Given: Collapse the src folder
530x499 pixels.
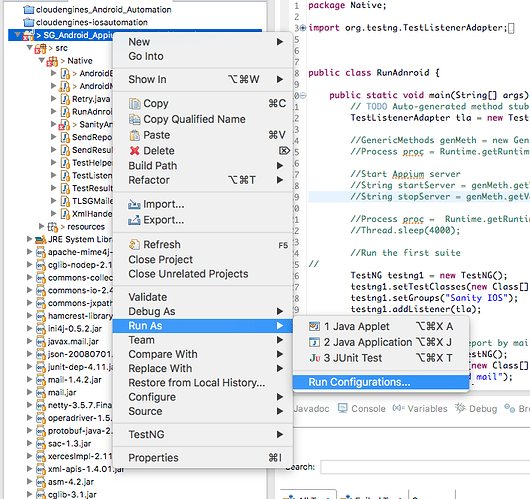Looking at the screenshot, I should tap(30, 47).
